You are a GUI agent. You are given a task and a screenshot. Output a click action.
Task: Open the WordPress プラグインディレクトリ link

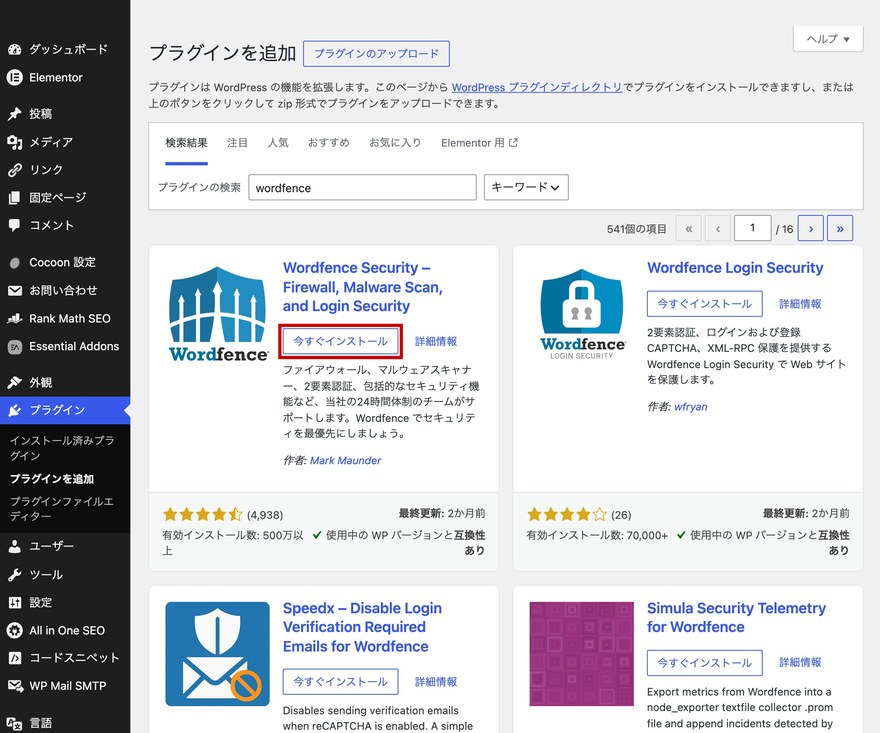tap(537, 87)
